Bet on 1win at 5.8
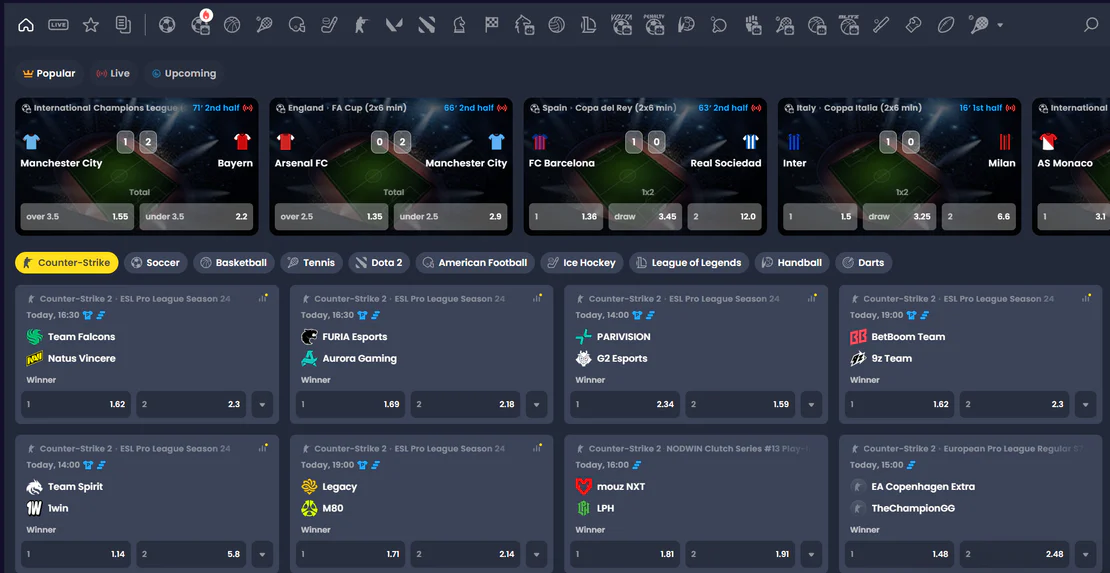 click(x=190, y=555)
